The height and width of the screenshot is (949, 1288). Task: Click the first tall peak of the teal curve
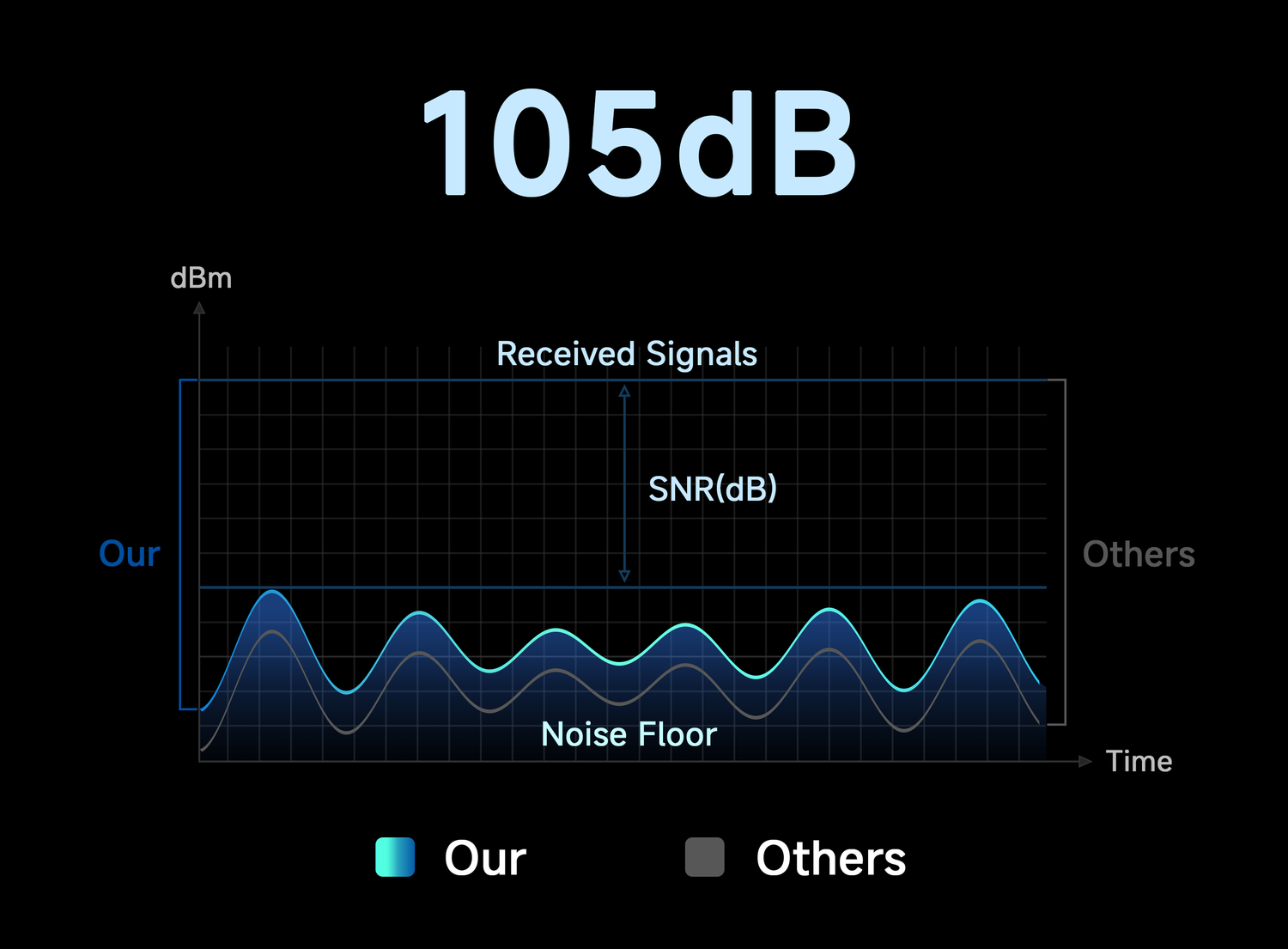pos(272,592)
